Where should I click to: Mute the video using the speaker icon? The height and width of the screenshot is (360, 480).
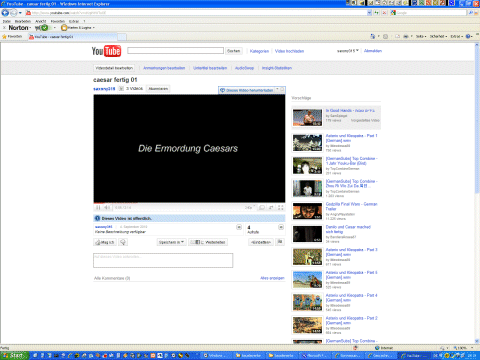[x=107, y=207]
